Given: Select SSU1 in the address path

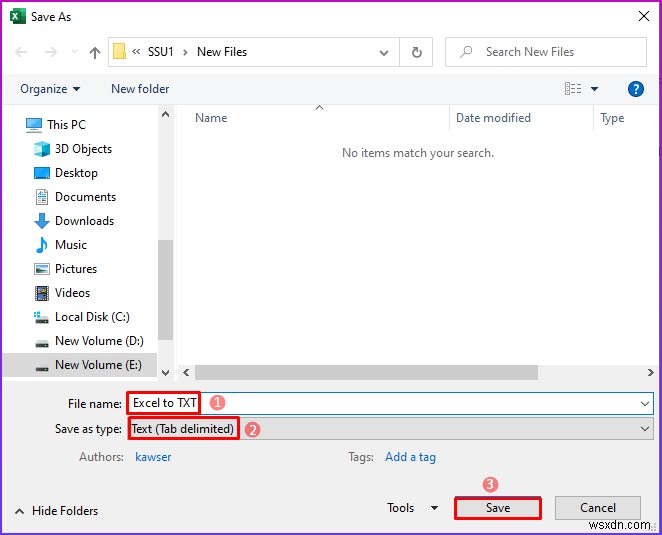Looking at the screenshot, I should 160,52.
